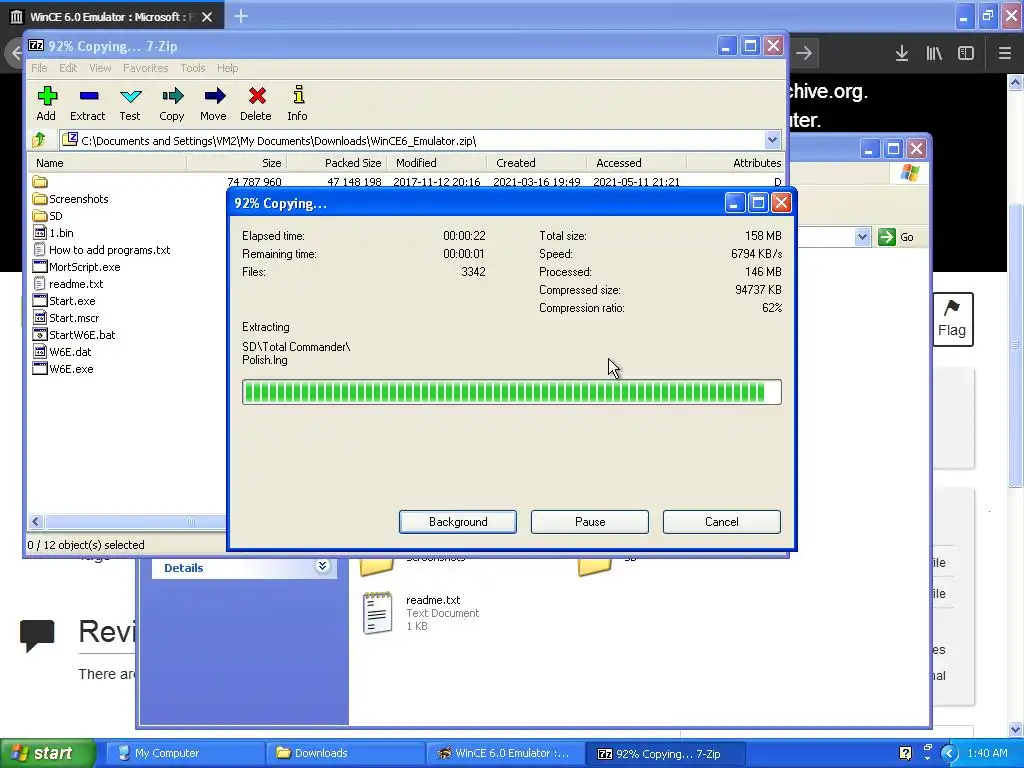Select the SD folder in 7-Zip list
Screen dimensions: 1024x768
[48, 216]
